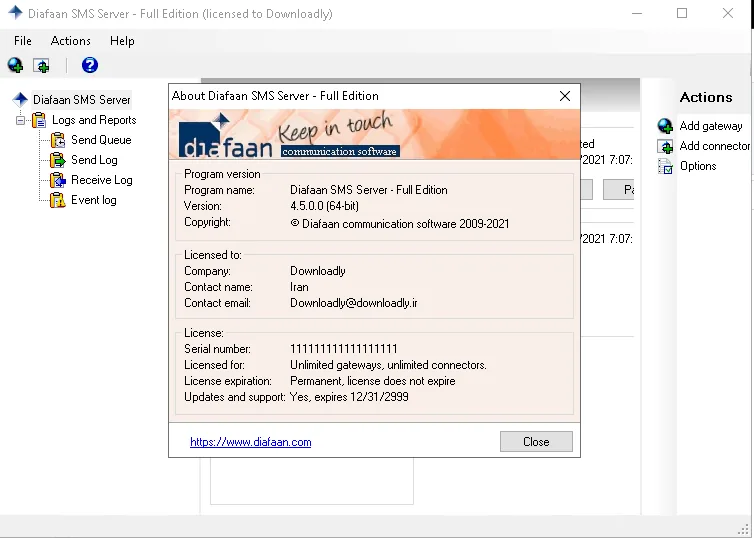Open the File menu
Screen dimensions: 754x538
23,41
